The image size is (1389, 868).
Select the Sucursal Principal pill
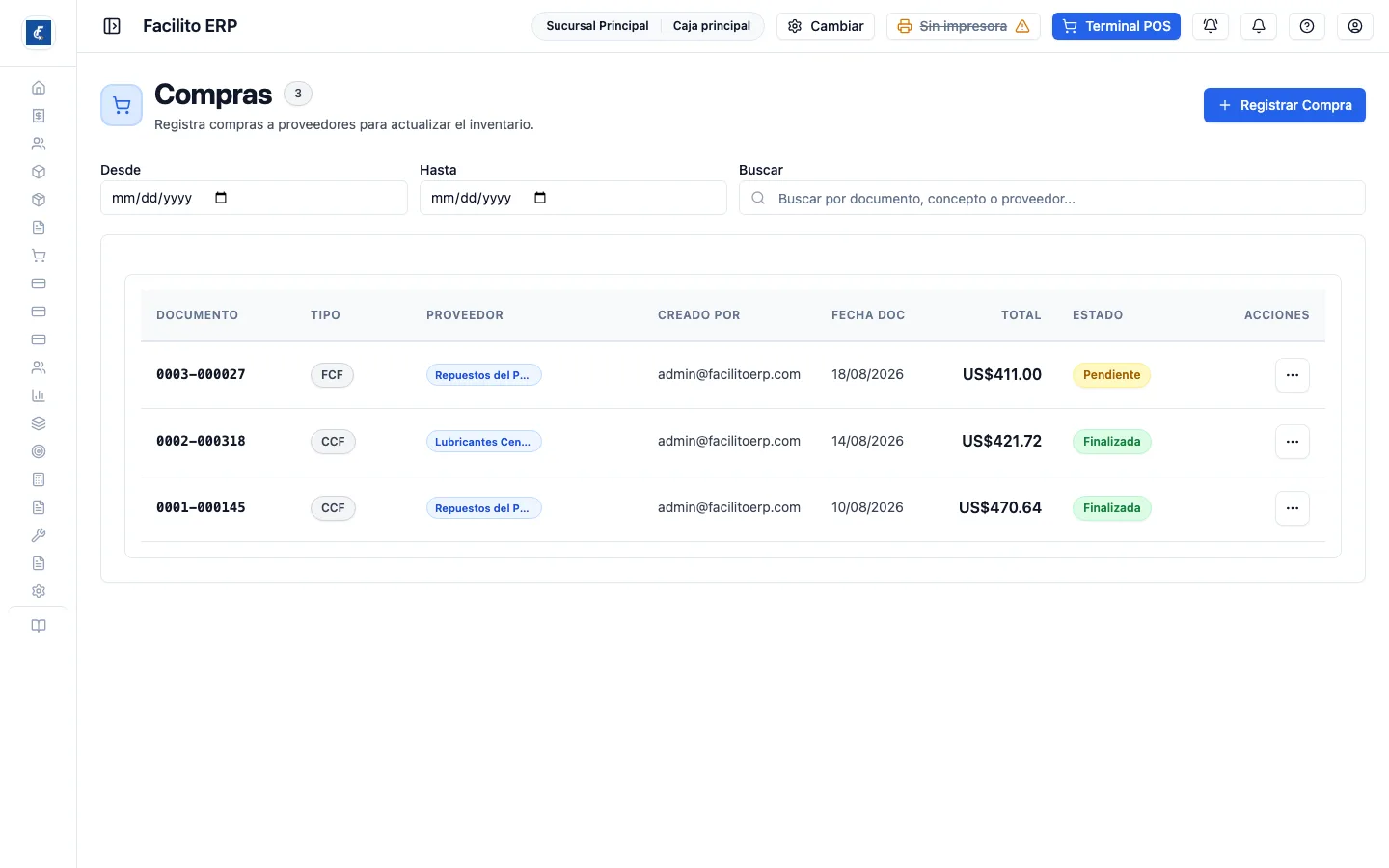click(597, 26)
